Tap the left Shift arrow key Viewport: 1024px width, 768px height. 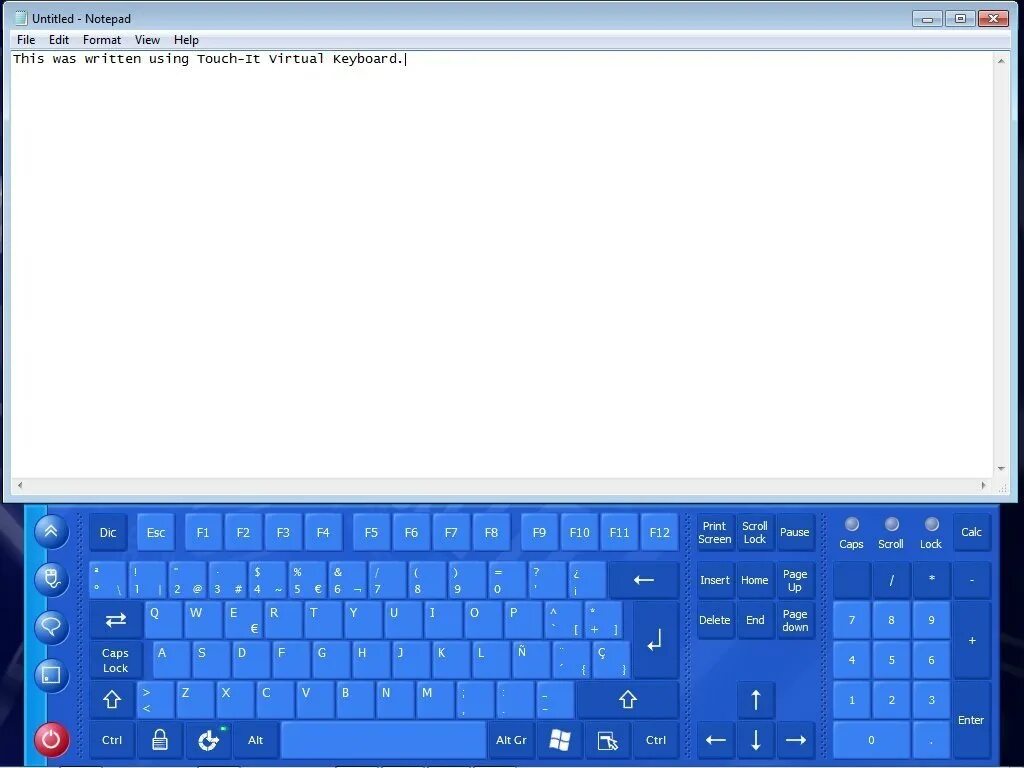point(112,699)
